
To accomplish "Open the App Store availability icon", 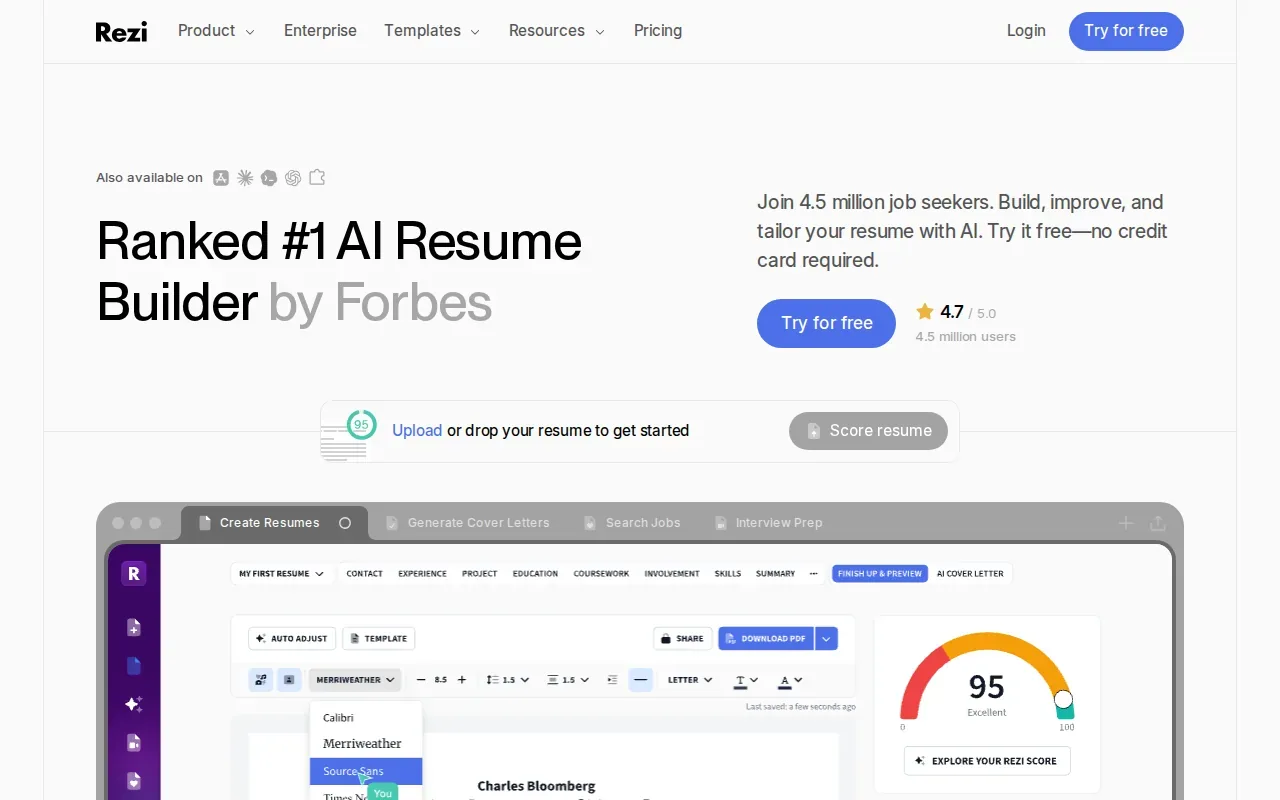I will [221, 178].
